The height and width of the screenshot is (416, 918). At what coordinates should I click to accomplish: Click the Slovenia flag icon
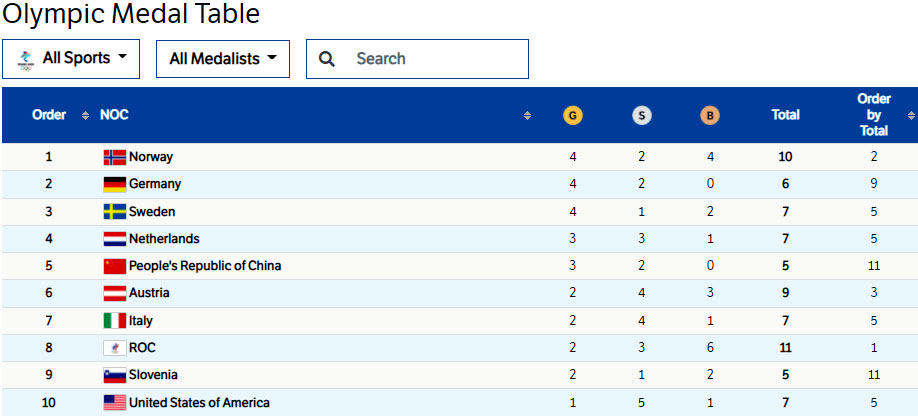pyautogui.click(x=115, y=375)
